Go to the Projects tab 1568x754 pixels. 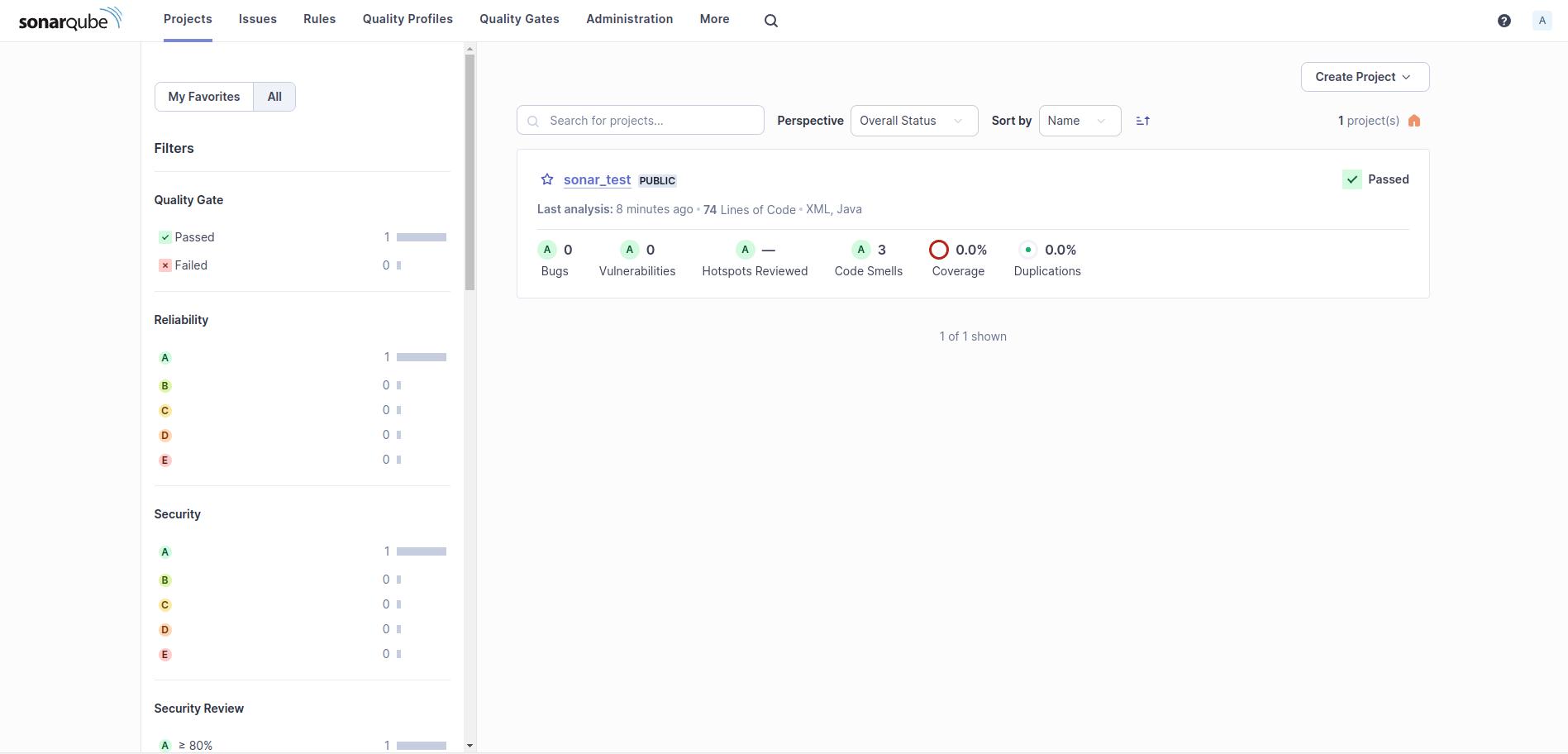tap(188, 19)
